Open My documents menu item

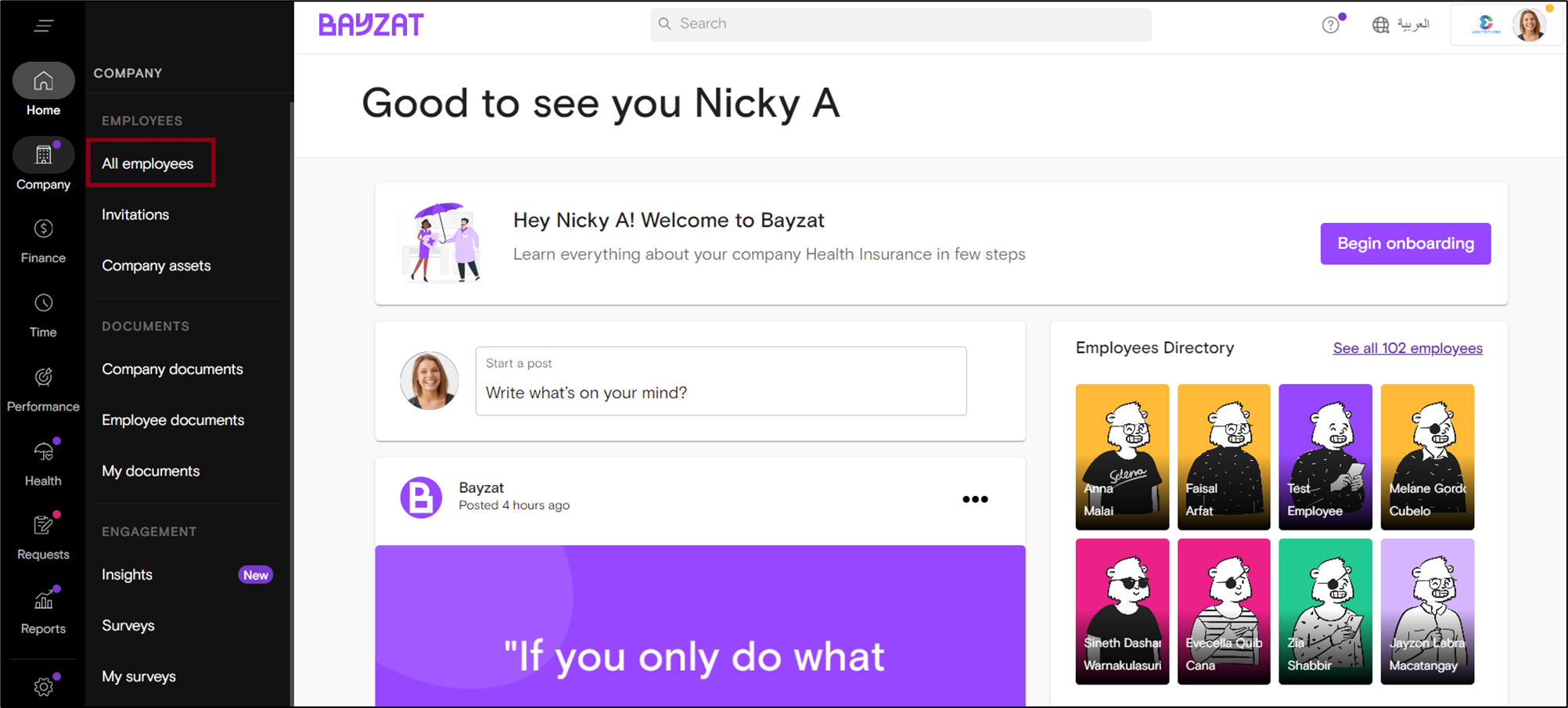[151, 471]
